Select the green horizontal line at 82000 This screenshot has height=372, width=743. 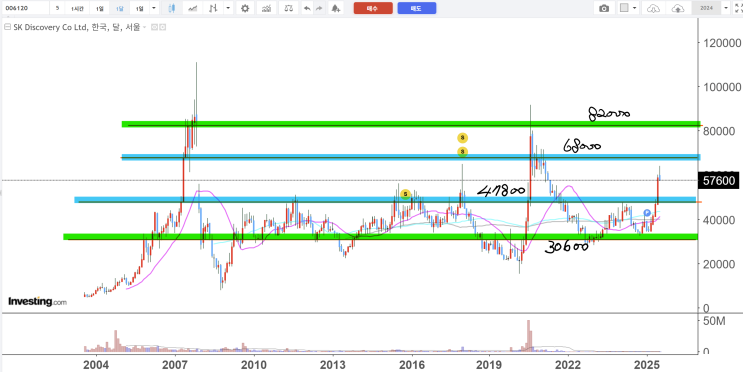click(x=411, y=124)
